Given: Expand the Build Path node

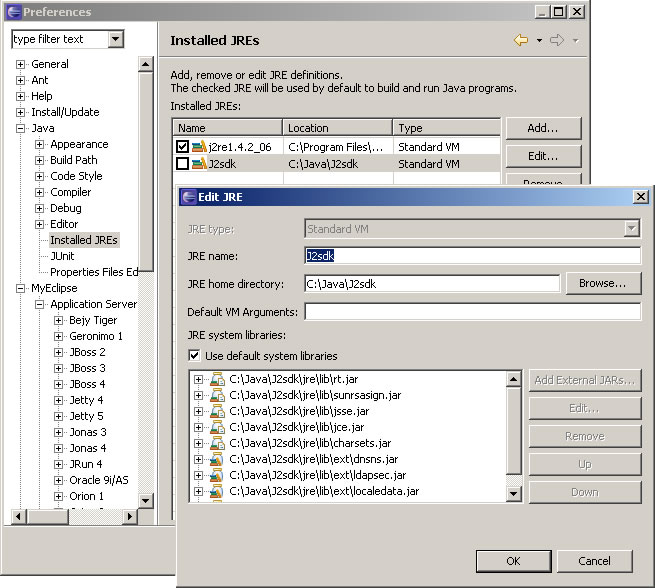Looking at the screenshot, I should (x=39, y=160).
